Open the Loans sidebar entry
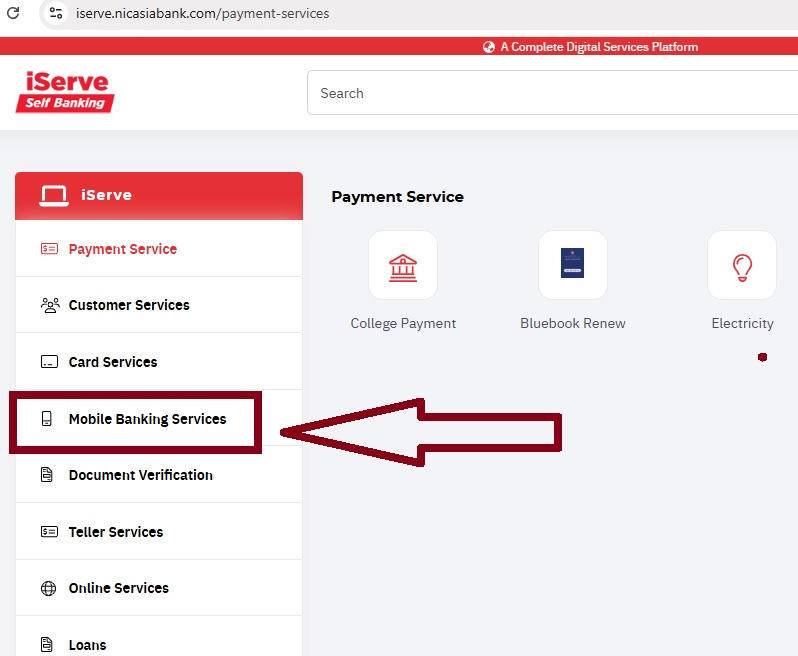798x656 pixels. click(87, 645)
